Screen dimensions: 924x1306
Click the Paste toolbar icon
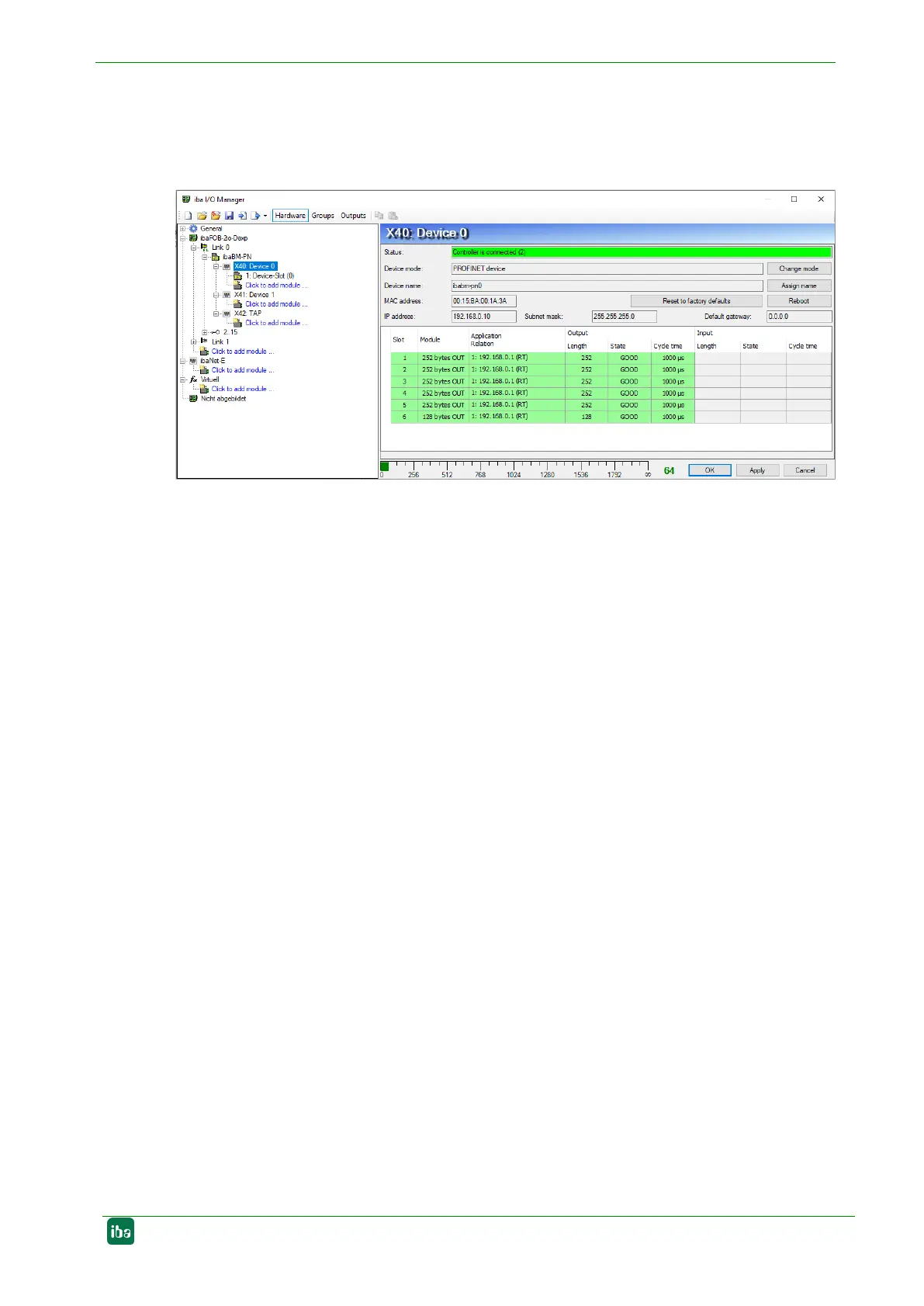pyautogui.click(x=393, y=216)
